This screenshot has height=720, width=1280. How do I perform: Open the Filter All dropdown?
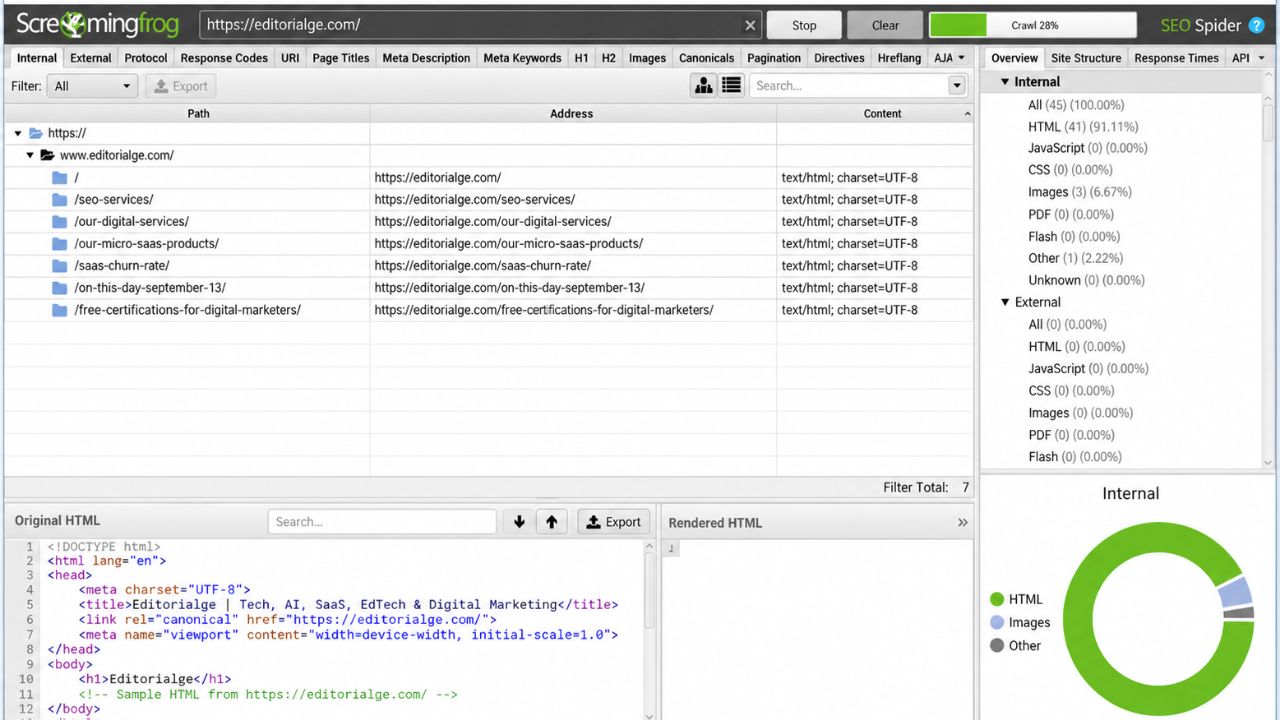[93, 86]
